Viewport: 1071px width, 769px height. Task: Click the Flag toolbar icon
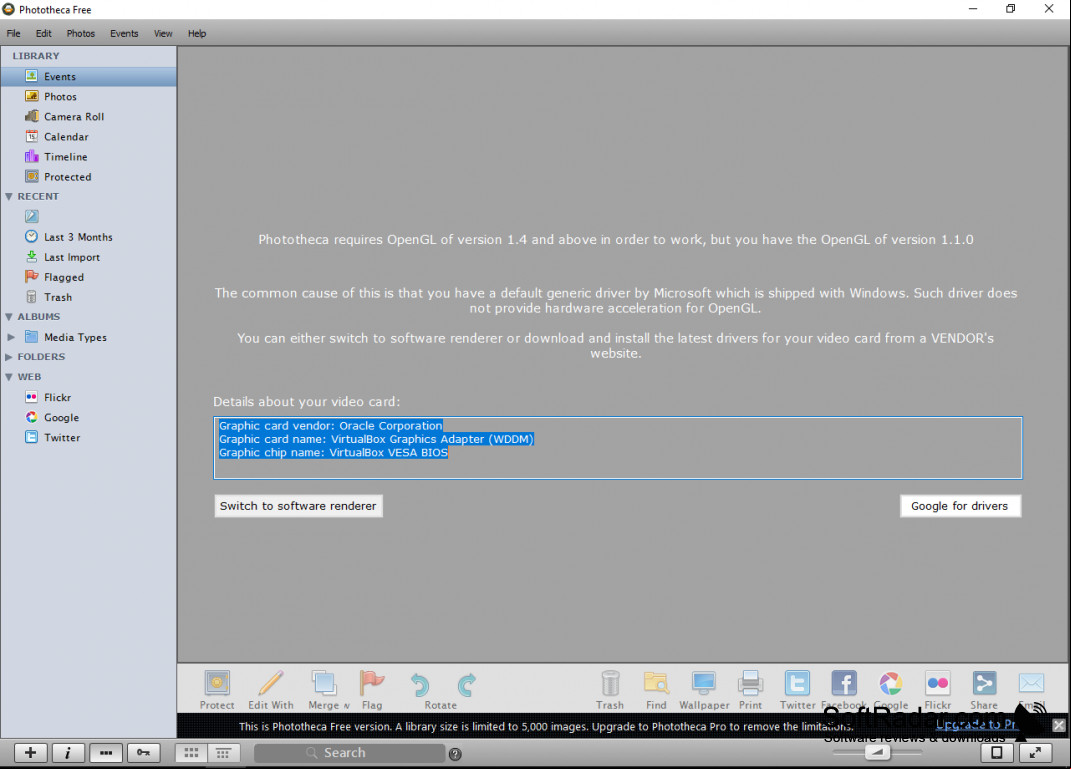[372, 684]
